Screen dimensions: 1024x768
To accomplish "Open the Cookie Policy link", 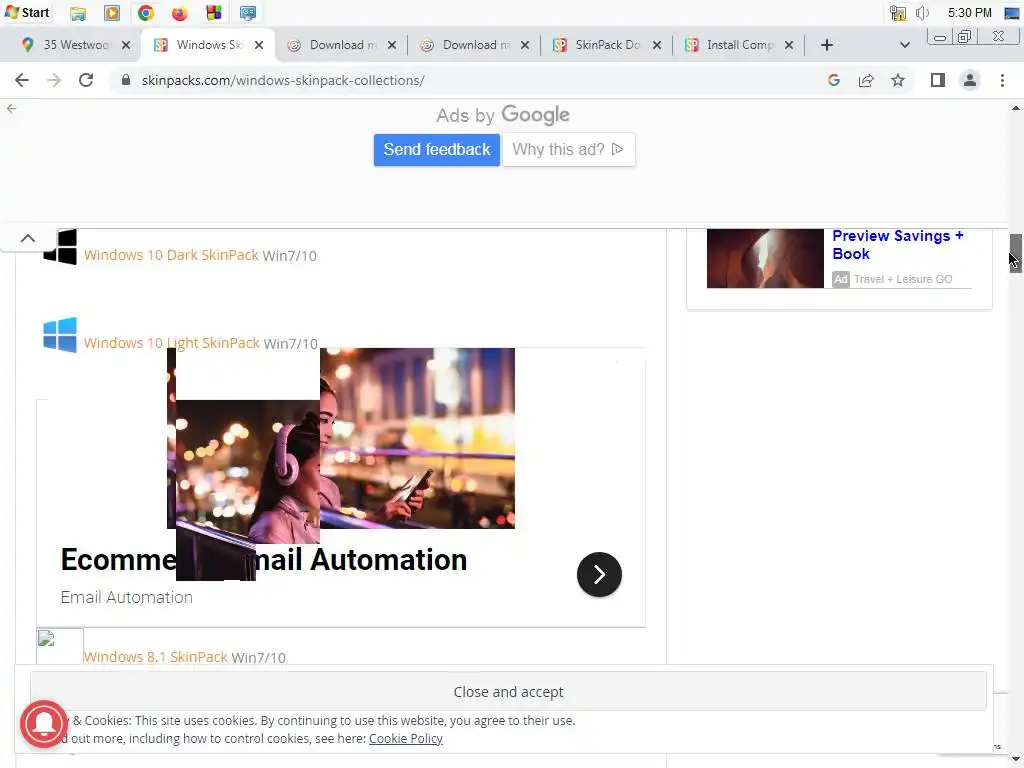I will [x=406, y=739].
